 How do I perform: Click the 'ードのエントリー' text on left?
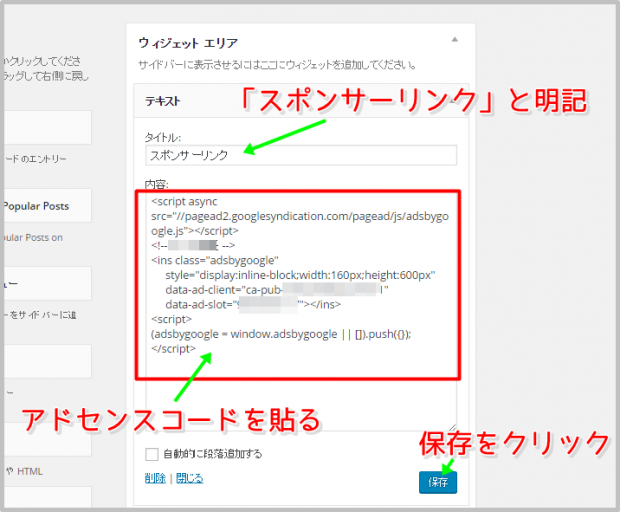[35, 159]
